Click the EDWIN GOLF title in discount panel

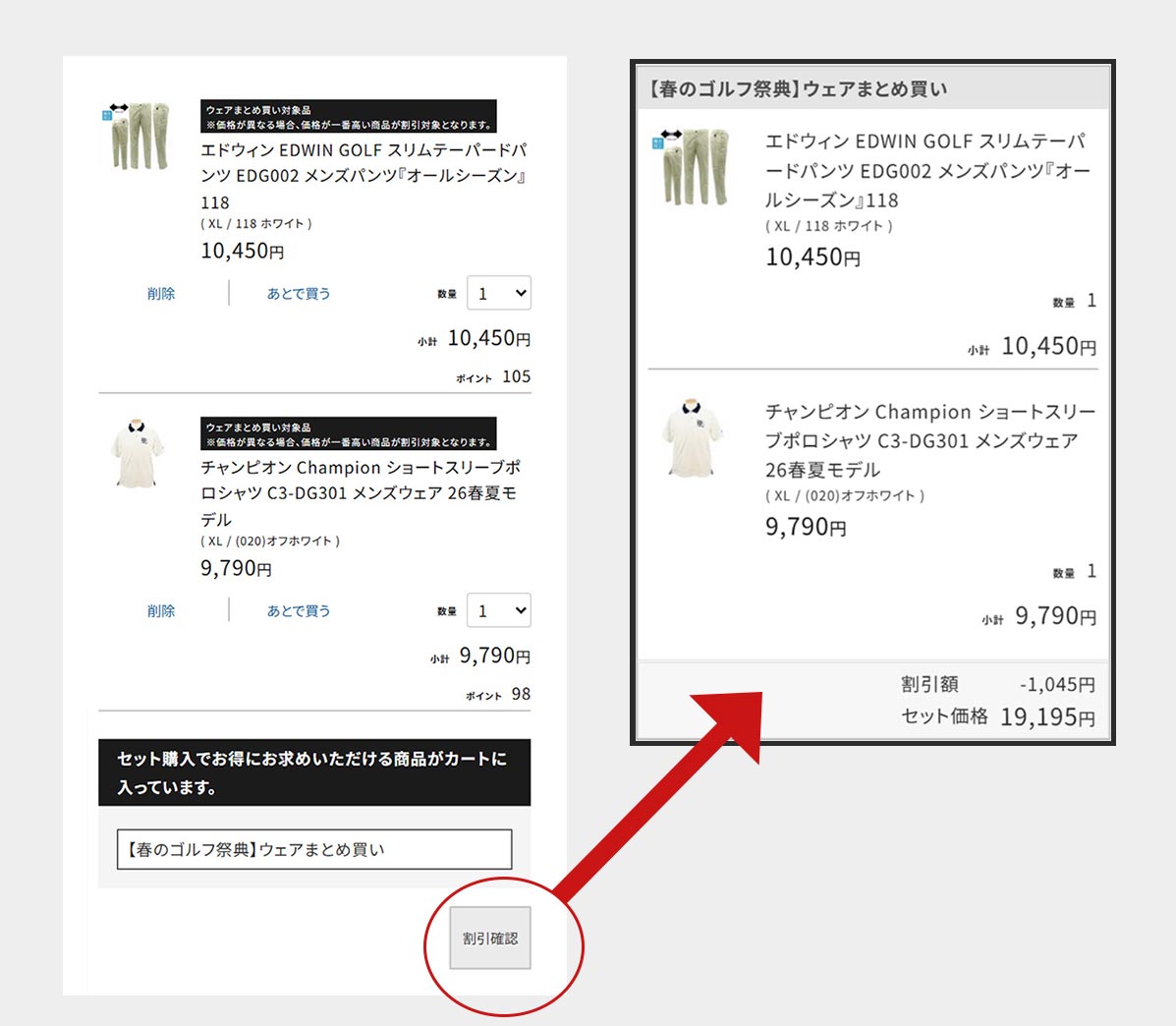pos(925,170)
